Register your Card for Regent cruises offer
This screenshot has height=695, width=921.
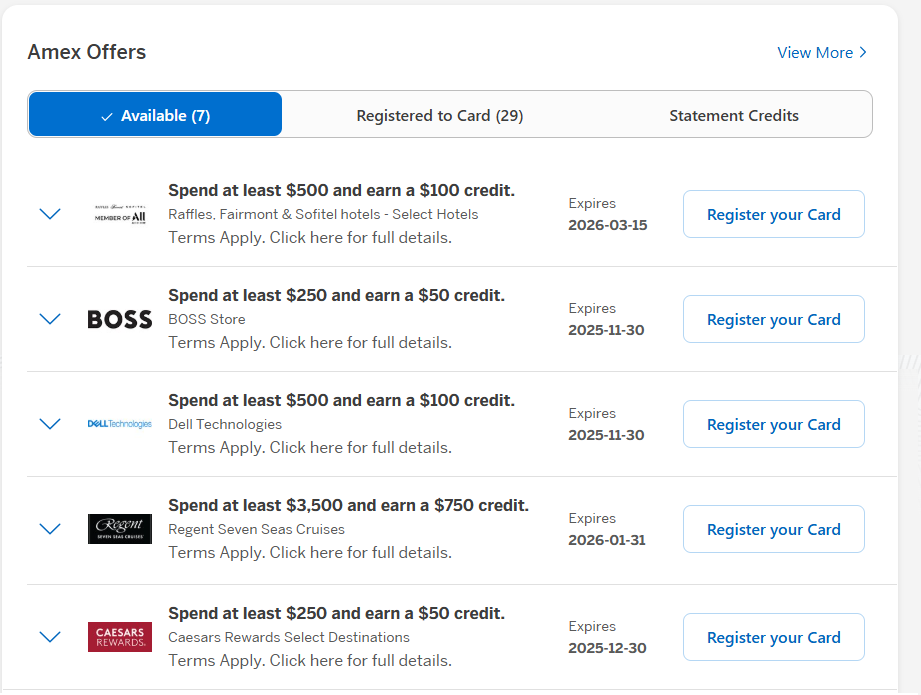click(x=773, y=529)
